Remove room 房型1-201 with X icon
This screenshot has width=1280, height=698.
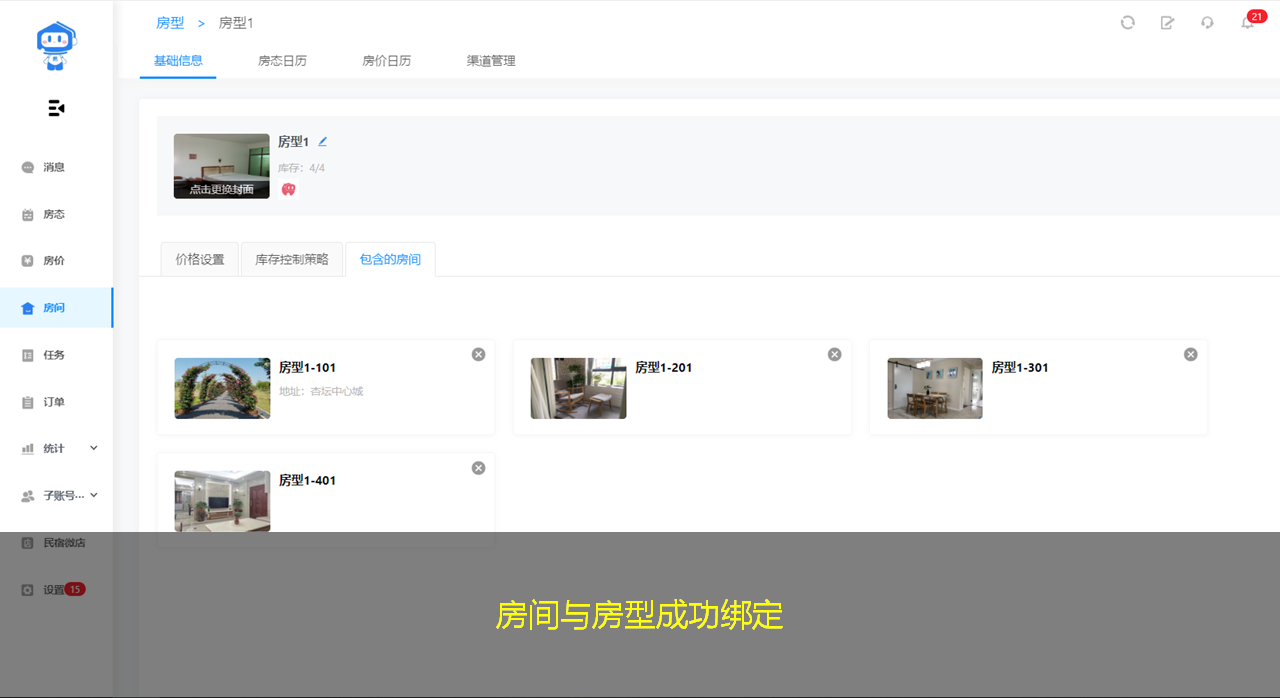(x=834, y=354)
